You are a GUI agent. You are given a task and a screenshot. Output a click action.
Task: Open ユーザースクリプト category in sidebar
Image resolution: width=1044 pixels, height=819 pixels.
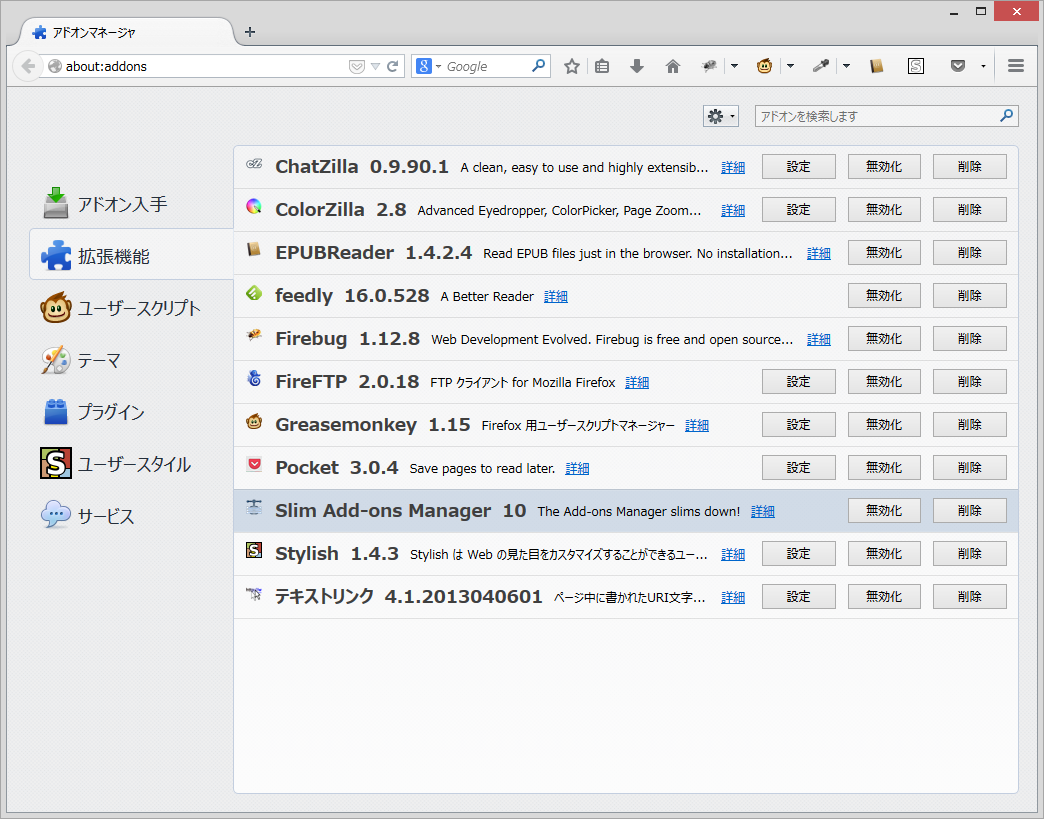click(x=130, y=308)
